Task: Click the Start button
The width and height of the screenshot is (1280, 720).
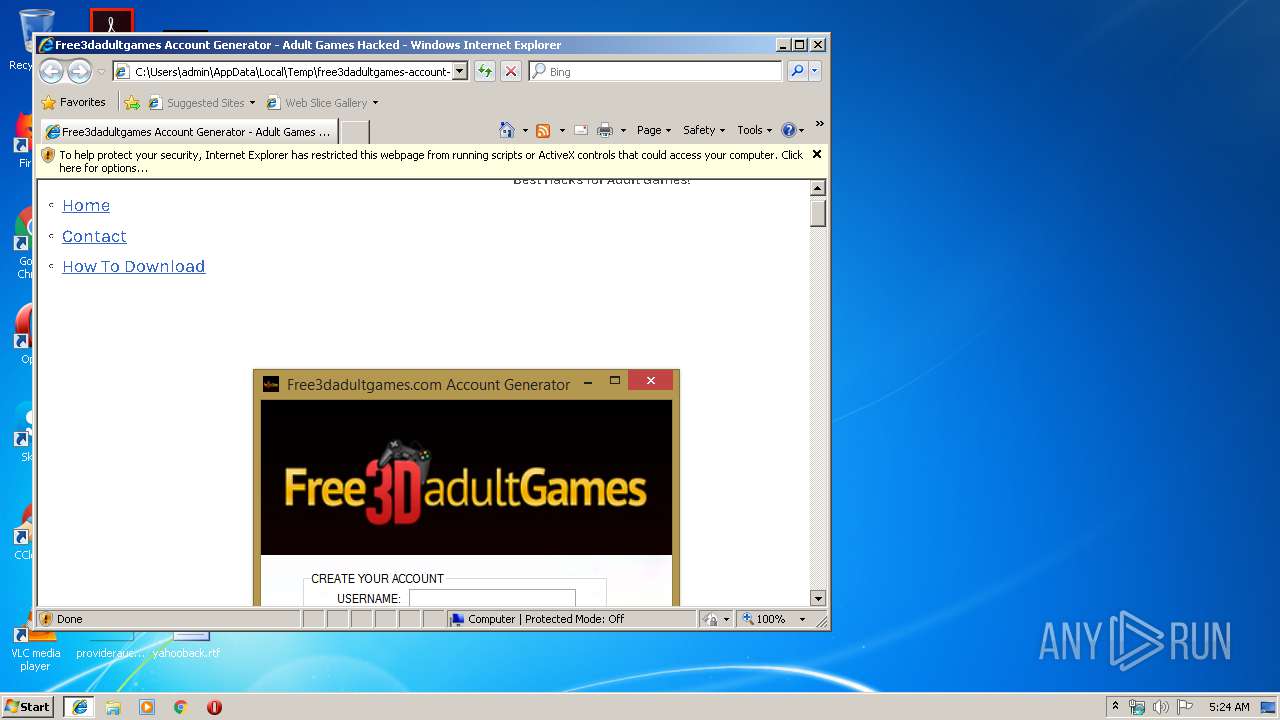Action: 27,706
